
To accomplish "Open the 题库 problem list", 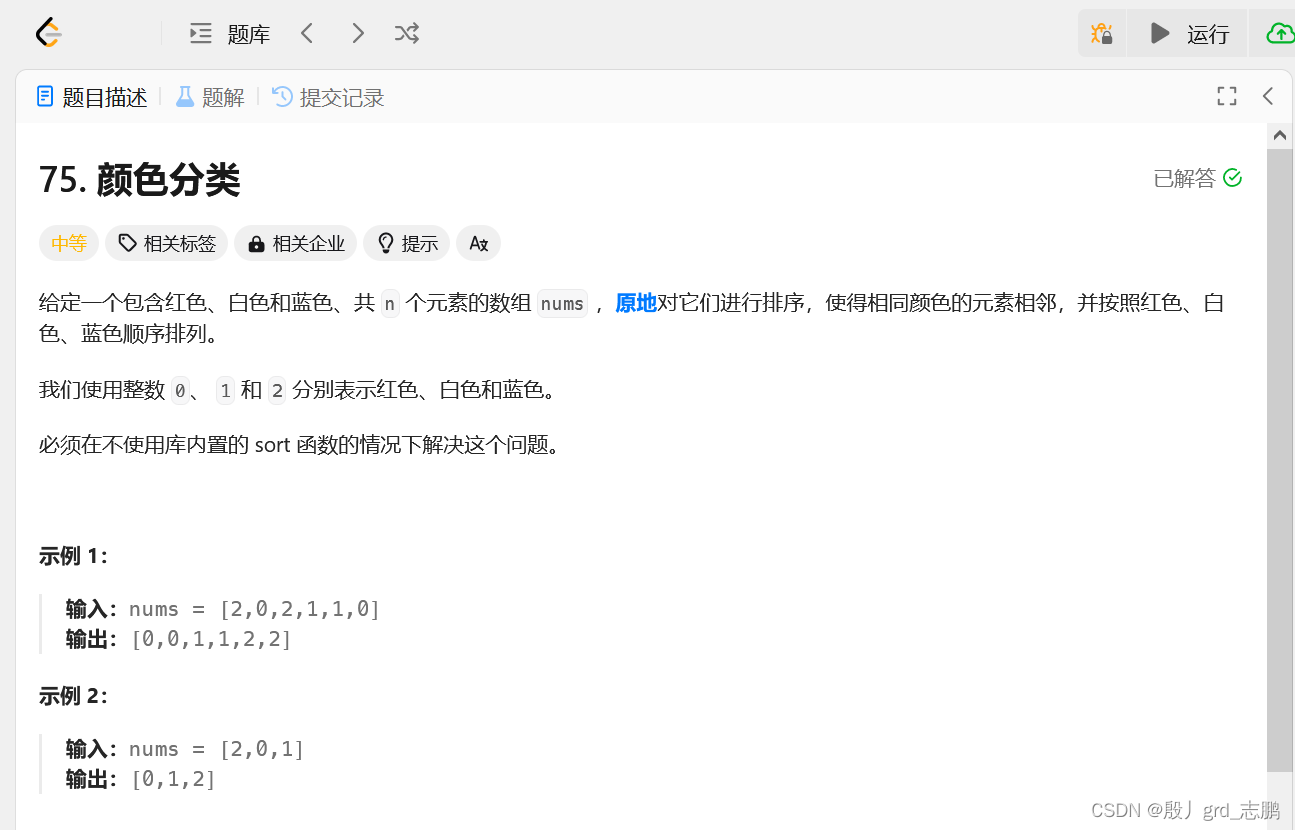I will coord(230,34).
